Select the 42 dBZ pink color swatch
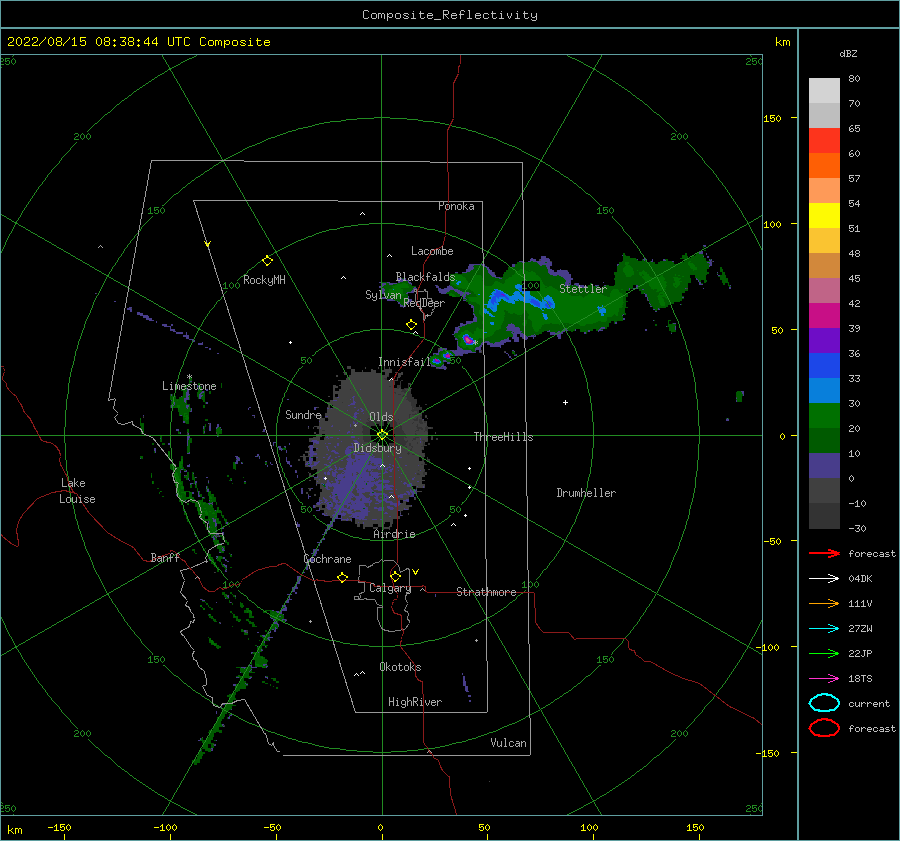 (824, 290)
